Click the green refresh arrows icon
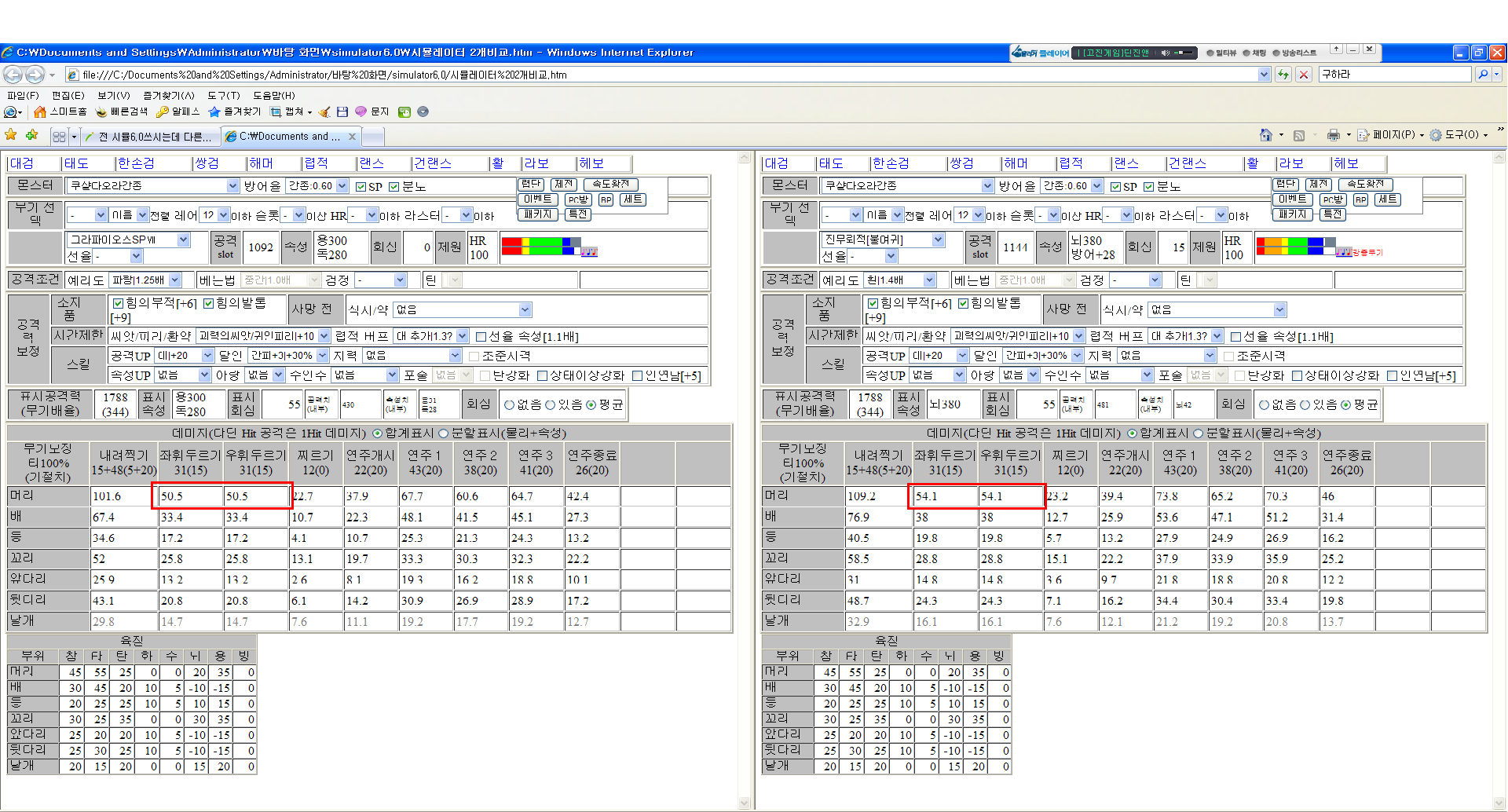This screenshot has width=1508, height=812. 1283,75
